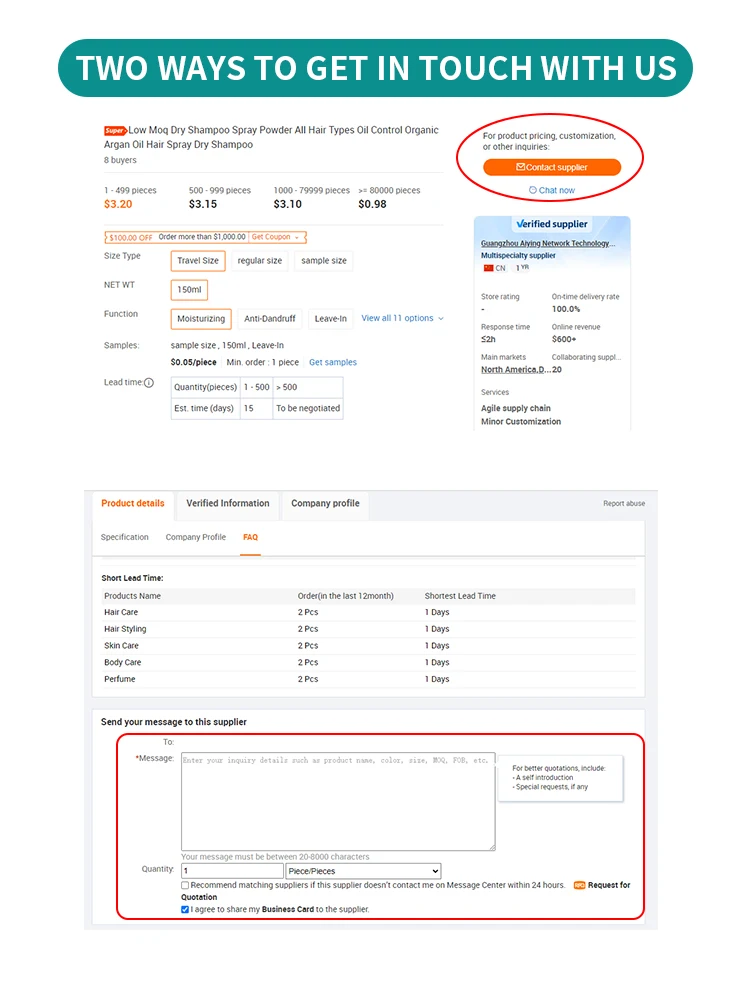Click into the Message text area
Image resolution: width=750 pixels, height=1000 pixels.
pyautogui.click(x=337, y=802)
